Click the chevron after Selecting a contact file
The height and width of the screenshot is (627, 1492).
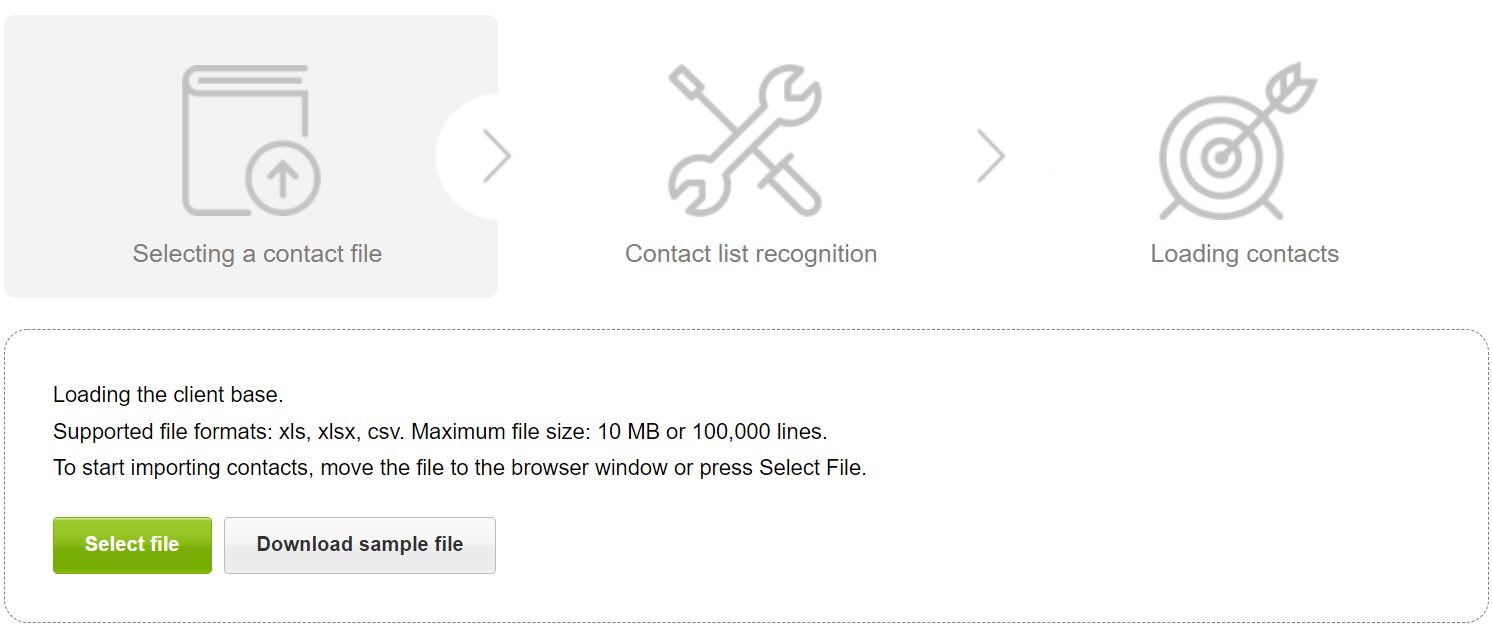[496, 157]
